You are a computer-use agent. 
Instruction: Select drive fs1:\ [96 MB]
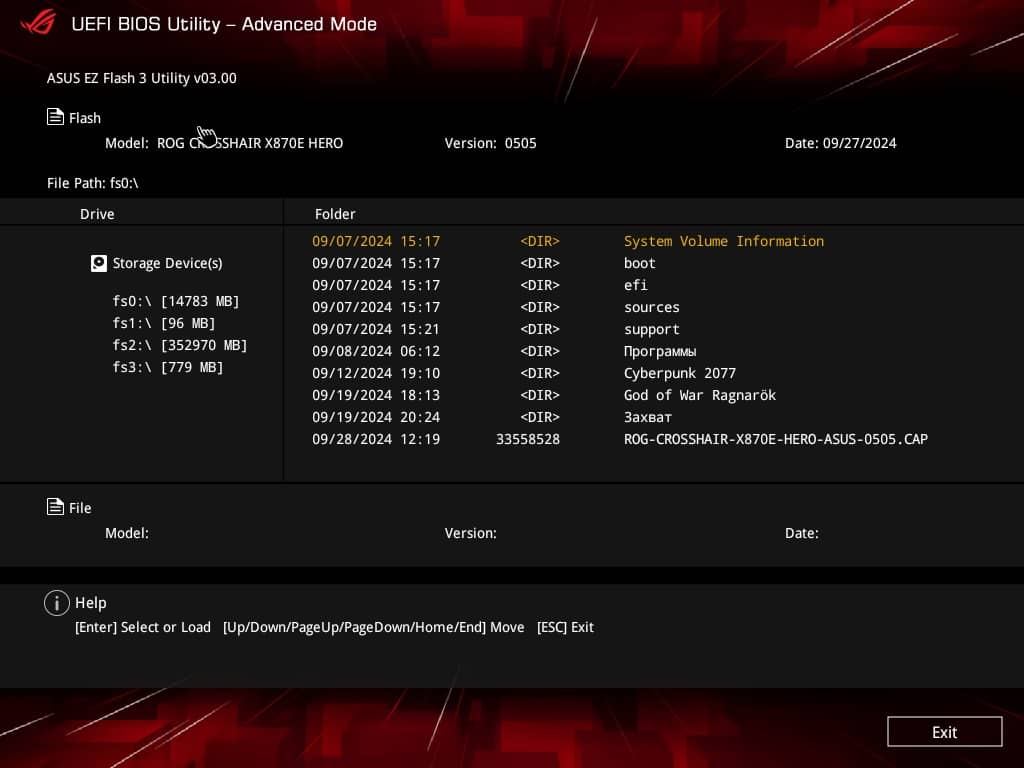tap(164, 323)
